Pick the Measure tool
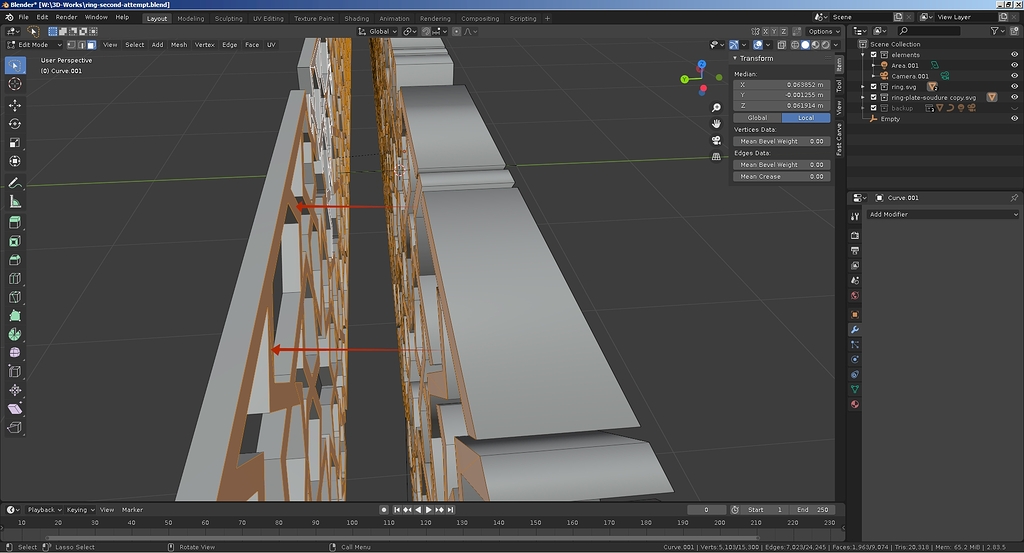Screen dimensions: 1024x553 pyautogui.click(x=15, y=202)
